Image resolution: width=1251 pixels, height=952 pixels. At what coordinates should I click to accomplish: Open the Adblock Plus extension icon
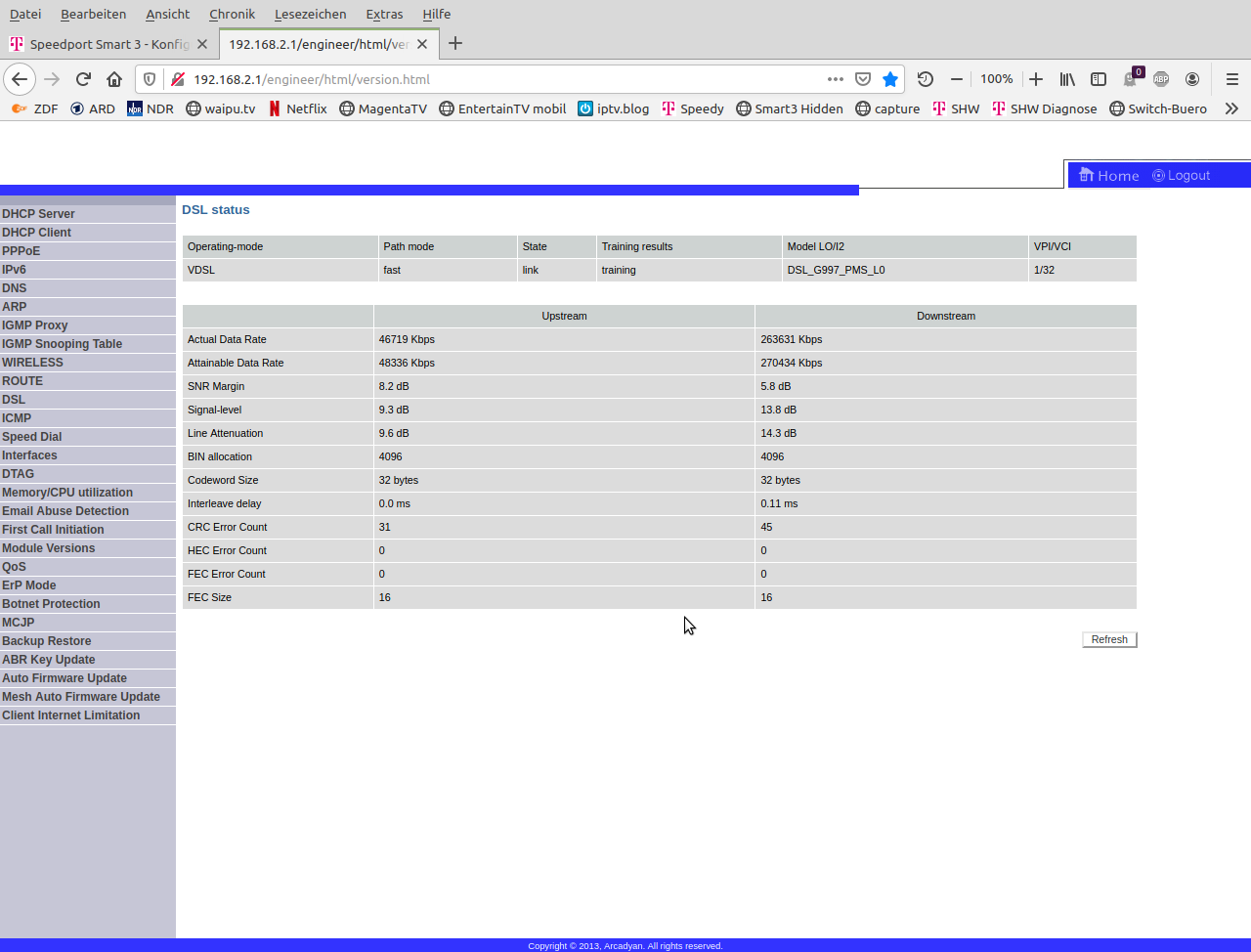1161,79
